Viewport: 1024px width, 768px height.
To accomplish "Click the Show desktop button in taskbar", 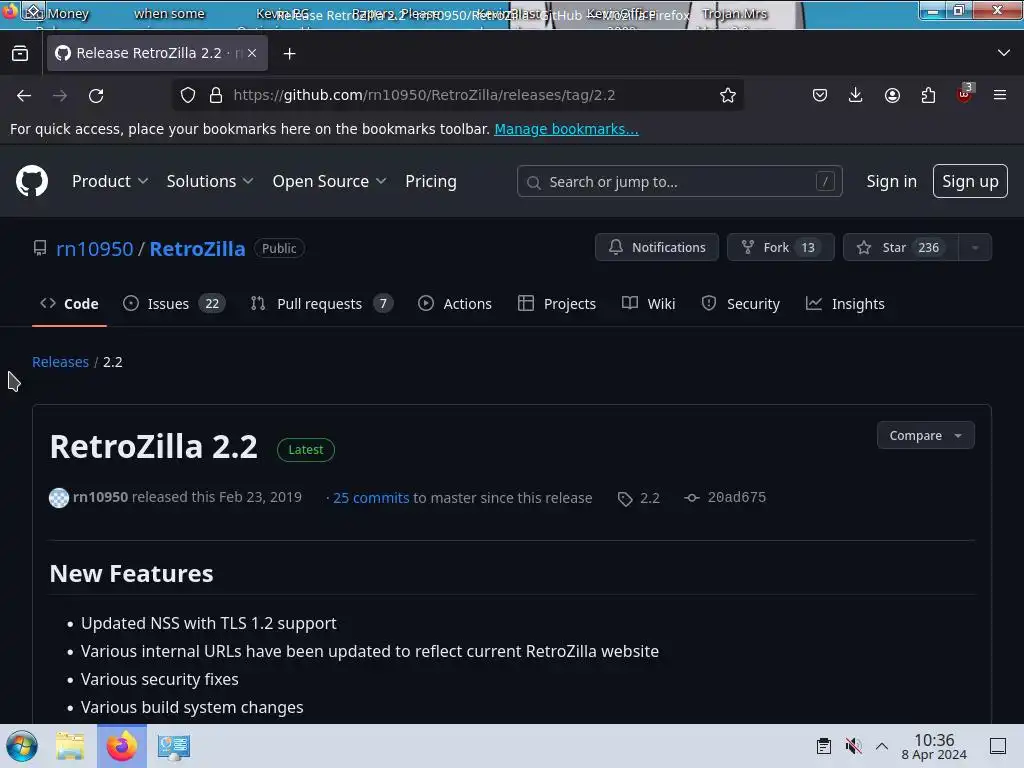I will (x=998, y=746).
